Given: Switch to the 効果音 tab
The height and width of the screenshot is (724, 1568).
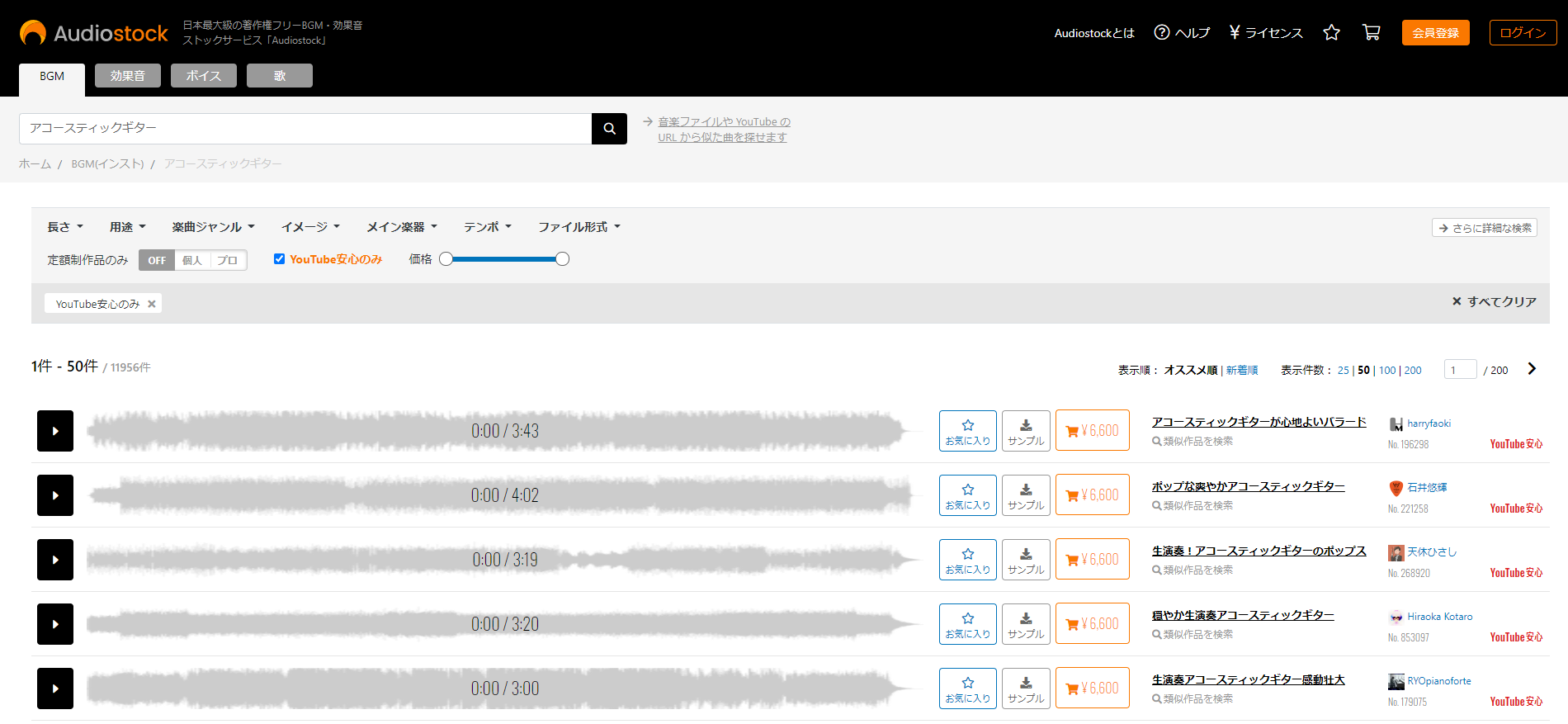Looking at the screenshot, I should (128, 76).
